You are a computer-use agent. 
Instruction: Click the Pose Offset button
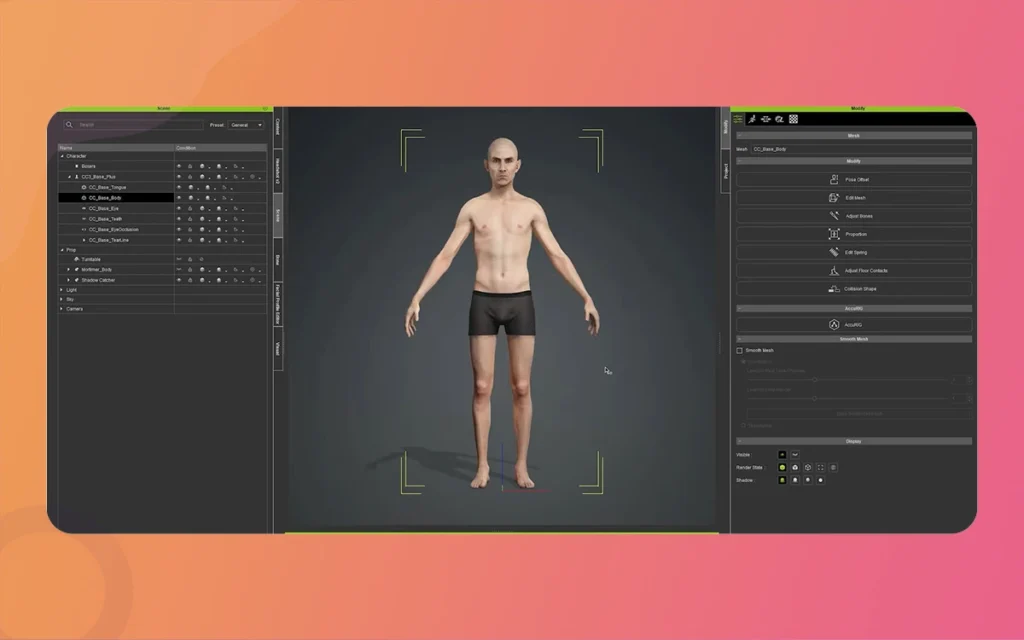(x=854, y=180)
